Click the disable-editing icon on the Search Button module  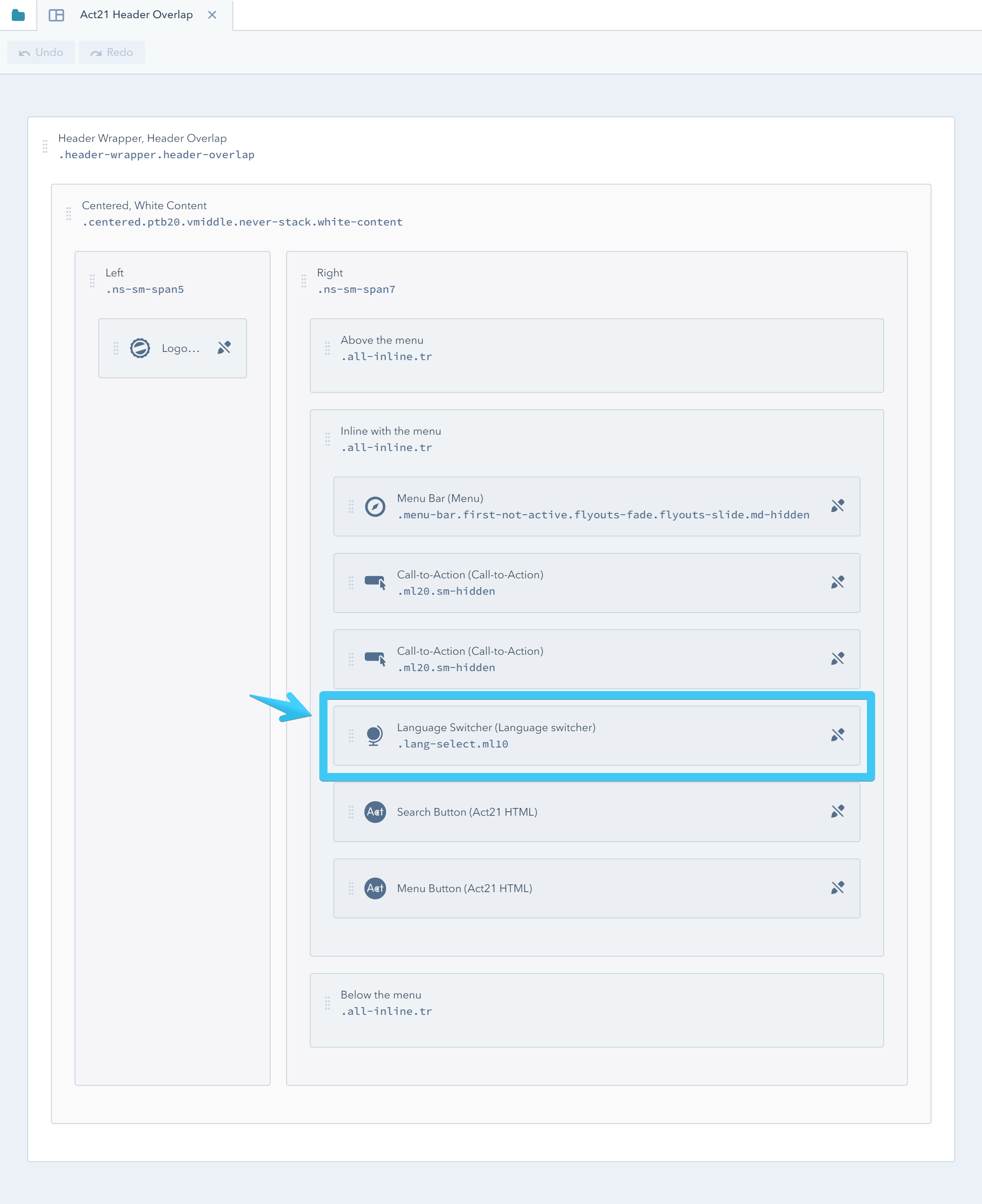tap(838, 812)
